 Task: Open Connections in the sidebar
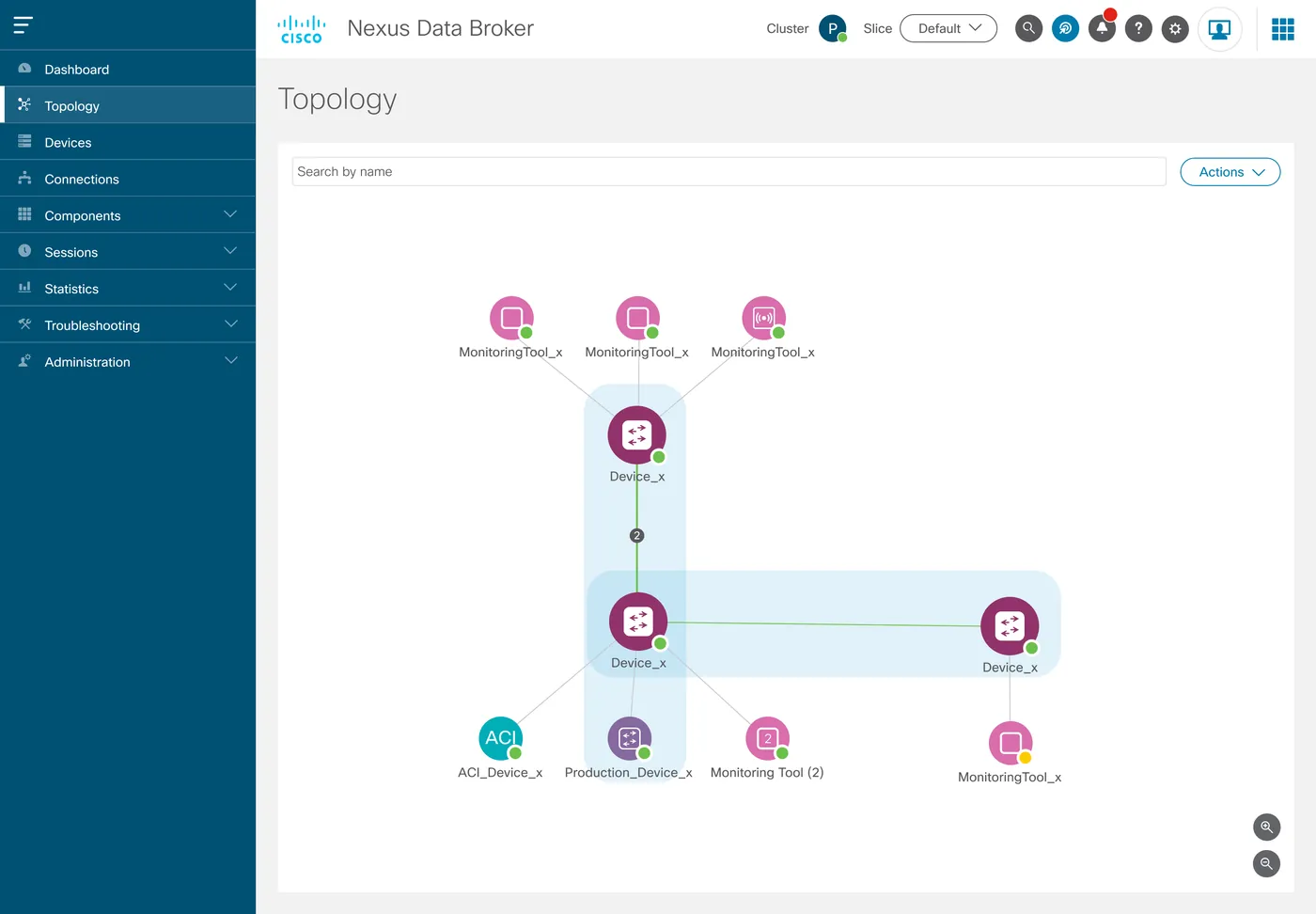(x=128, y=180)
